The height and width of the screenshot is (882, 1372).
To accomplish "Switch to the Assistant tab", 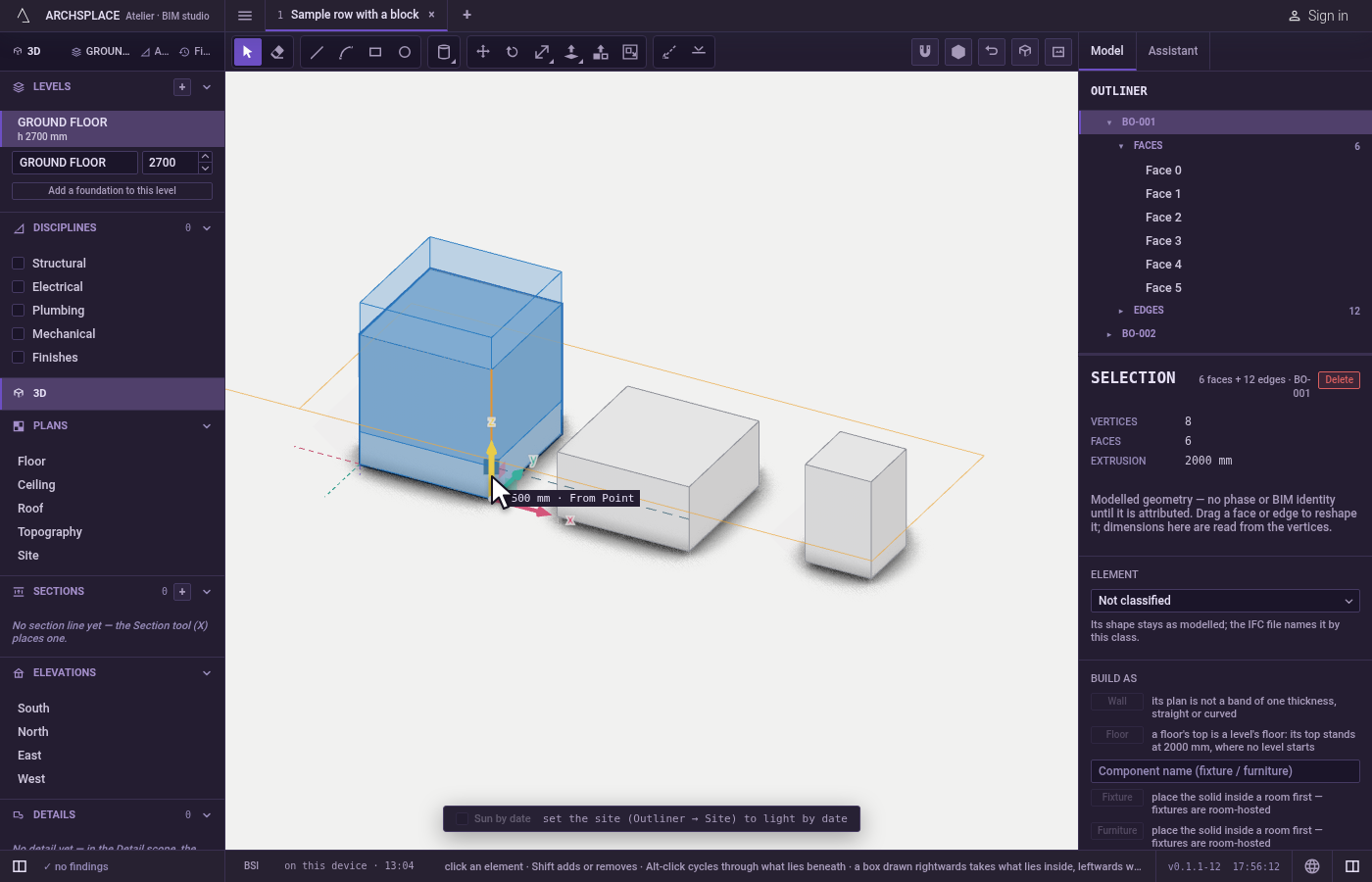I will point(1173,51).
